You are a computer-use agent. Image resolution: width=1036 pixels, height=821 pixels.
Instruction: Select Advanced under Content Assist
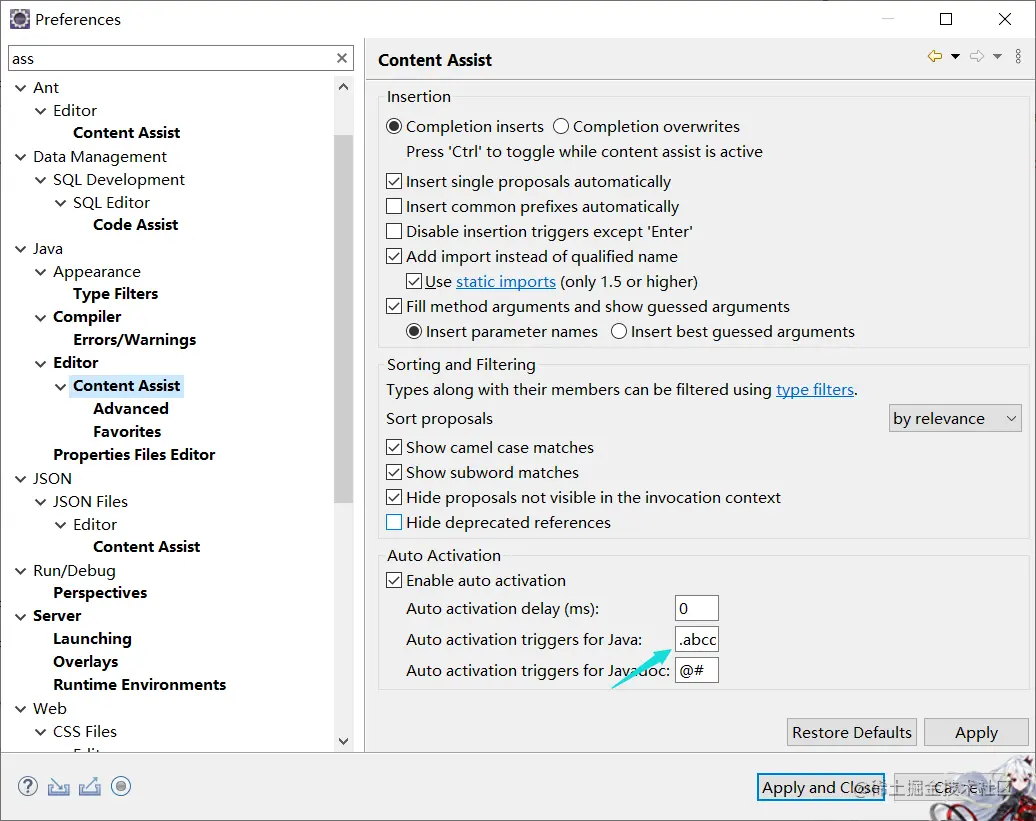131,409
